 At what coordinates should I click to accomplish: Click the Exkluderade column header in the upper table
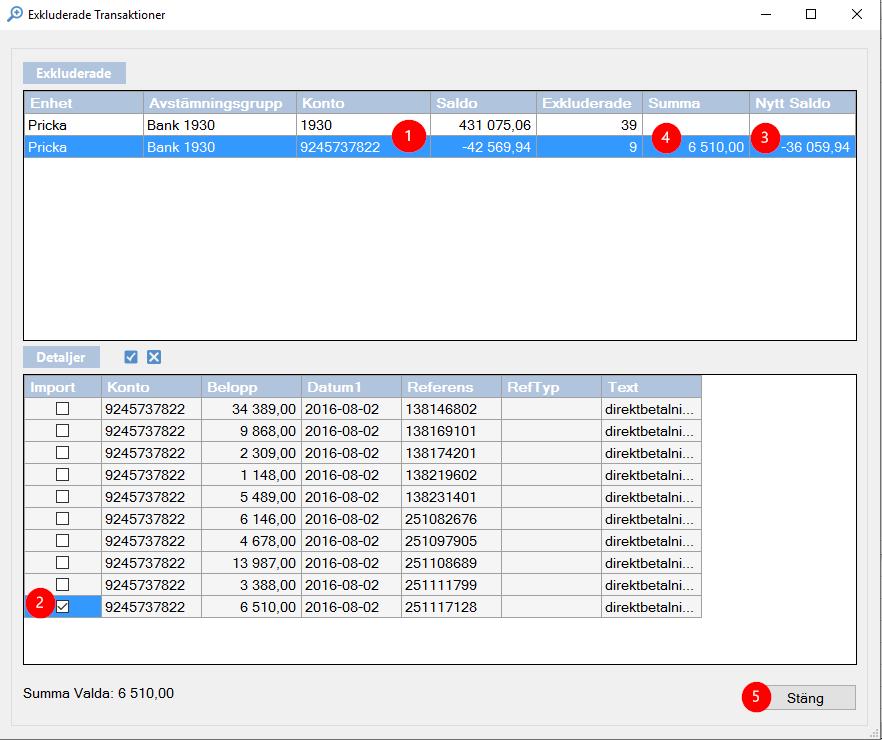tap(589, 103)
